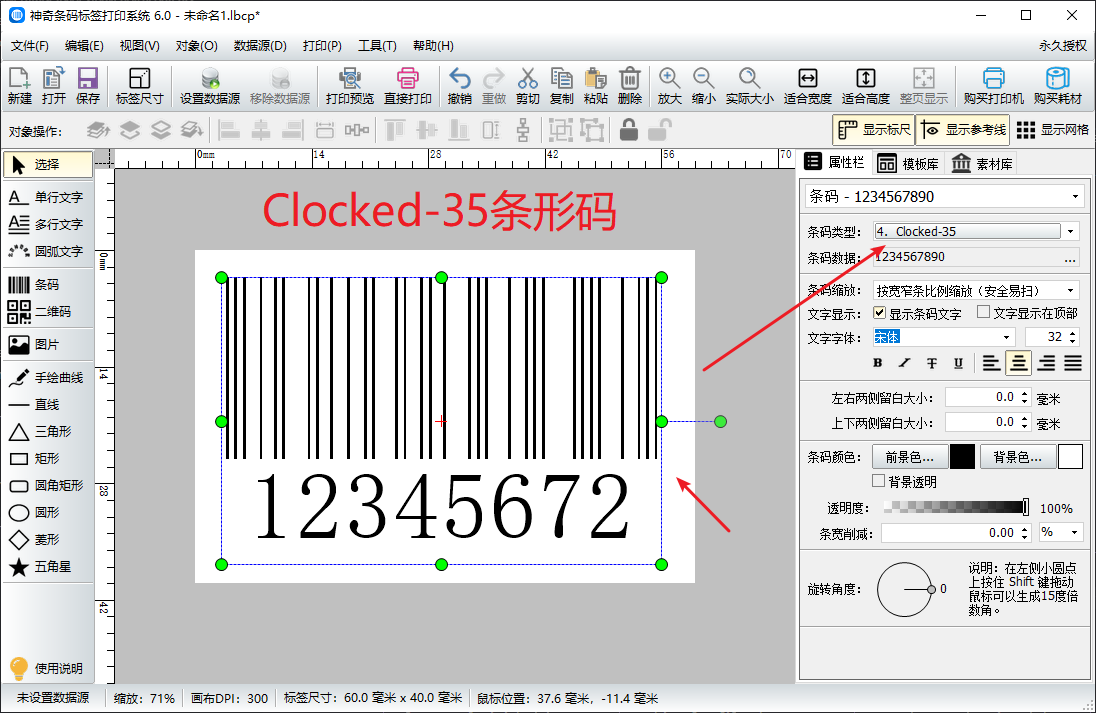The width and height of the screenshot is (1096, 713).
Task: Open the 数据源(D) menu
Action: [260, 45]
